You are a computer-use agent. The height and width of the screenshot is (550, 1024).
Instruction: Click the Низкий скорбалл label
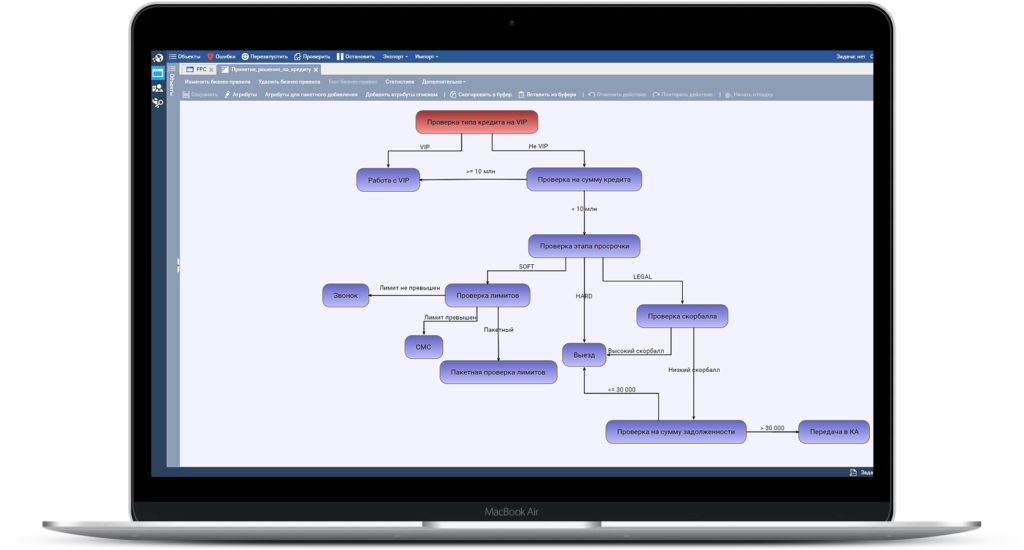click(694, 370)
